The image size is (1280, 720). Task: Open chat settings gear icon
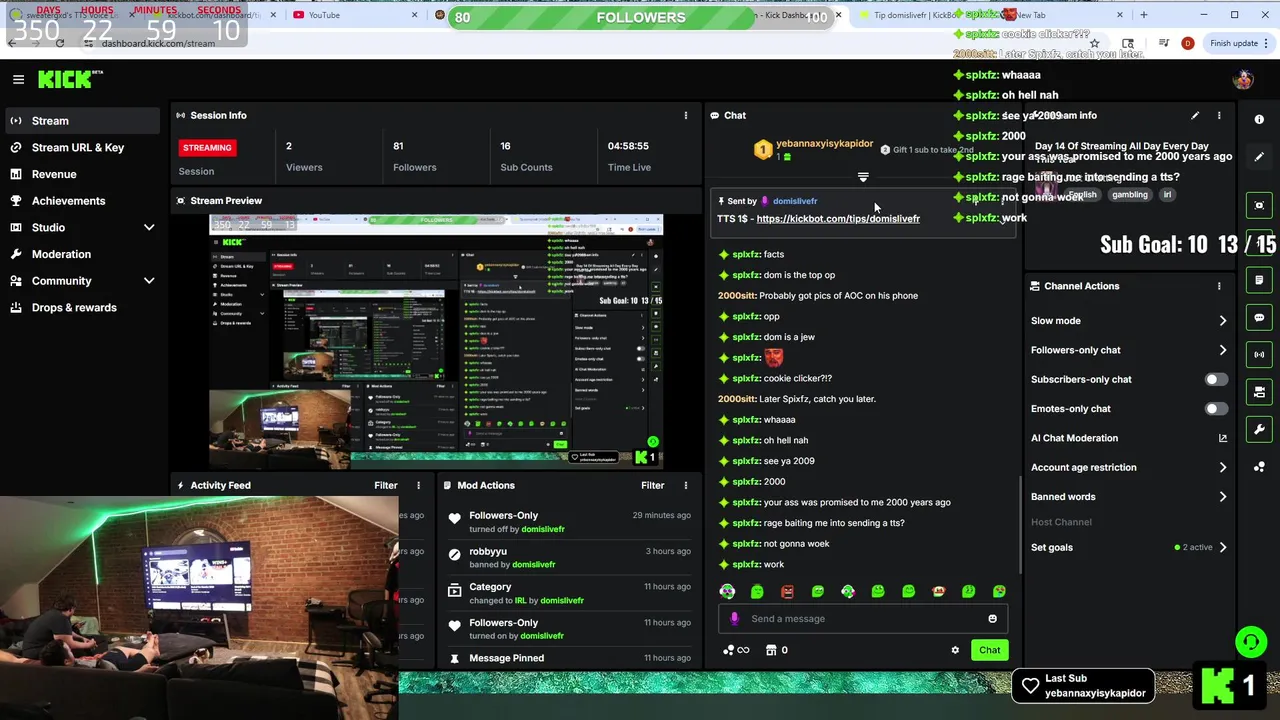tap(955, 650)
